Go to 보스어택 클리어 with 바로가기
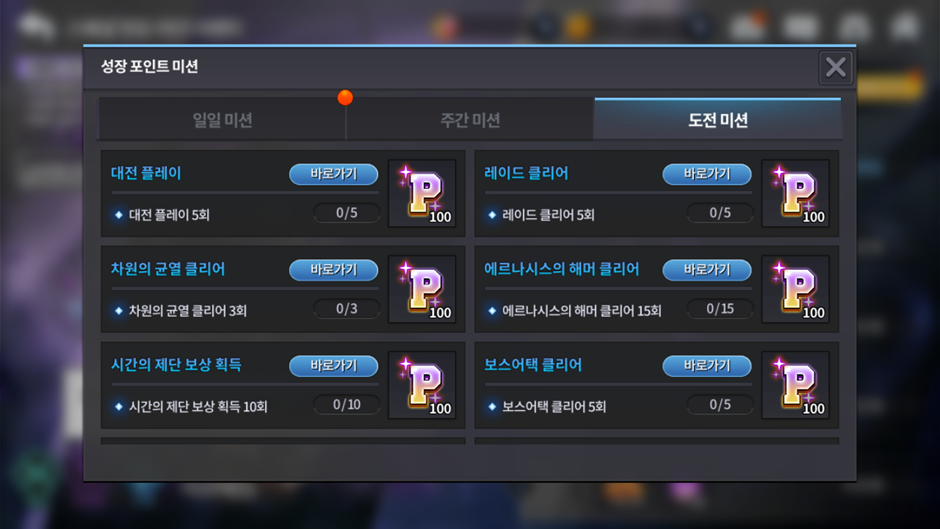The image size is (940, 529). (x=707, y=366)
